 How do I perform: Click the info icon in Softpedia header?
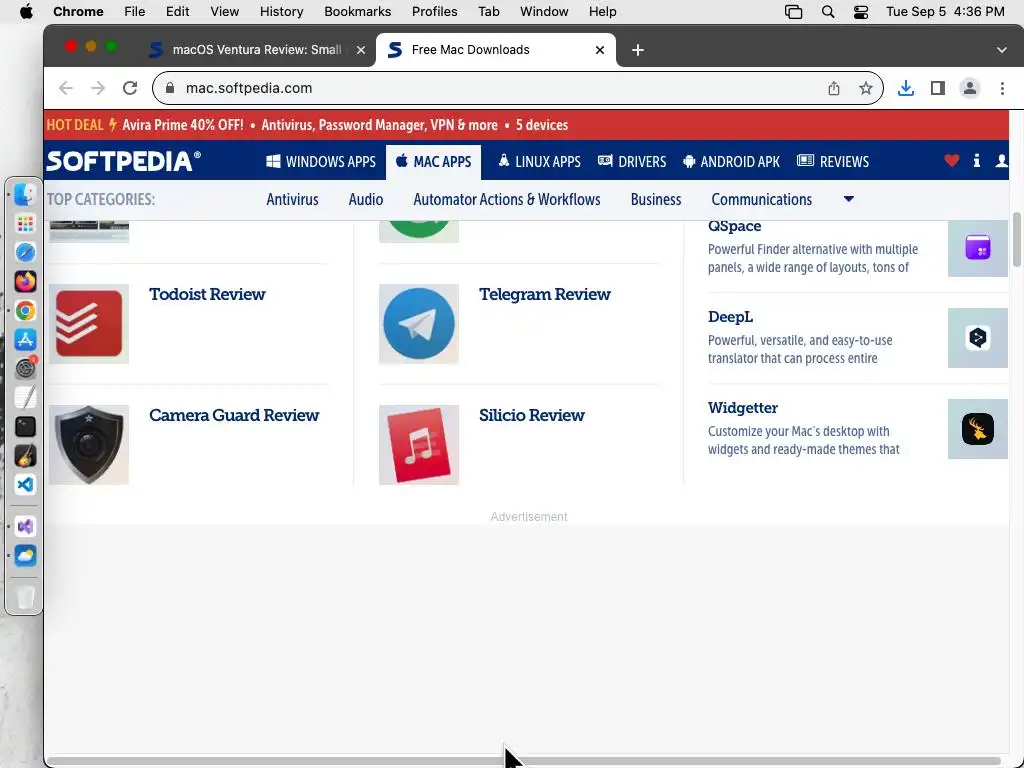tap(976, 161)
